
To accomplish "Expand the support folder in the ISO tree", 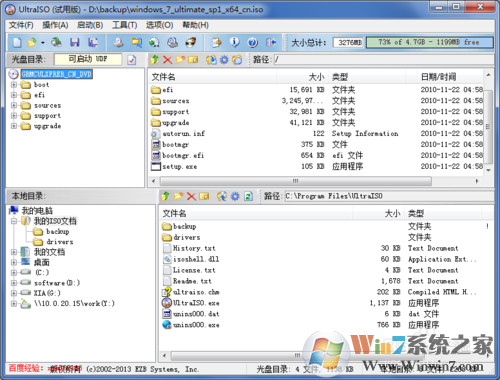I will [x=14, y=116].
